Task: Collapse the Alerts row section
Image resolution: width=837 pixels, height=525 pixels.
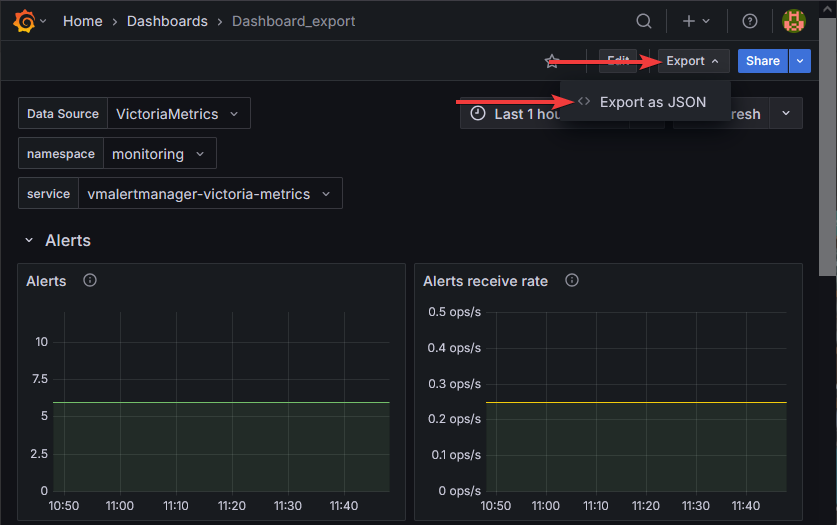Action: (x=30, y=241)
